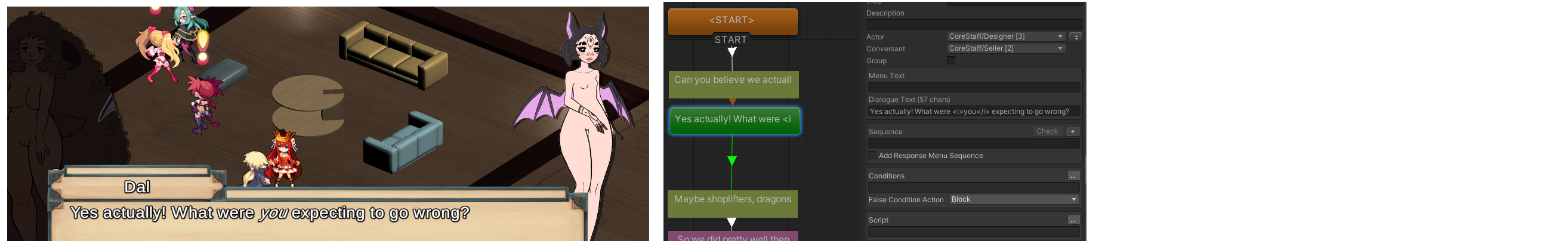Click the swap actor and conversant icon

coord(1076,36)
